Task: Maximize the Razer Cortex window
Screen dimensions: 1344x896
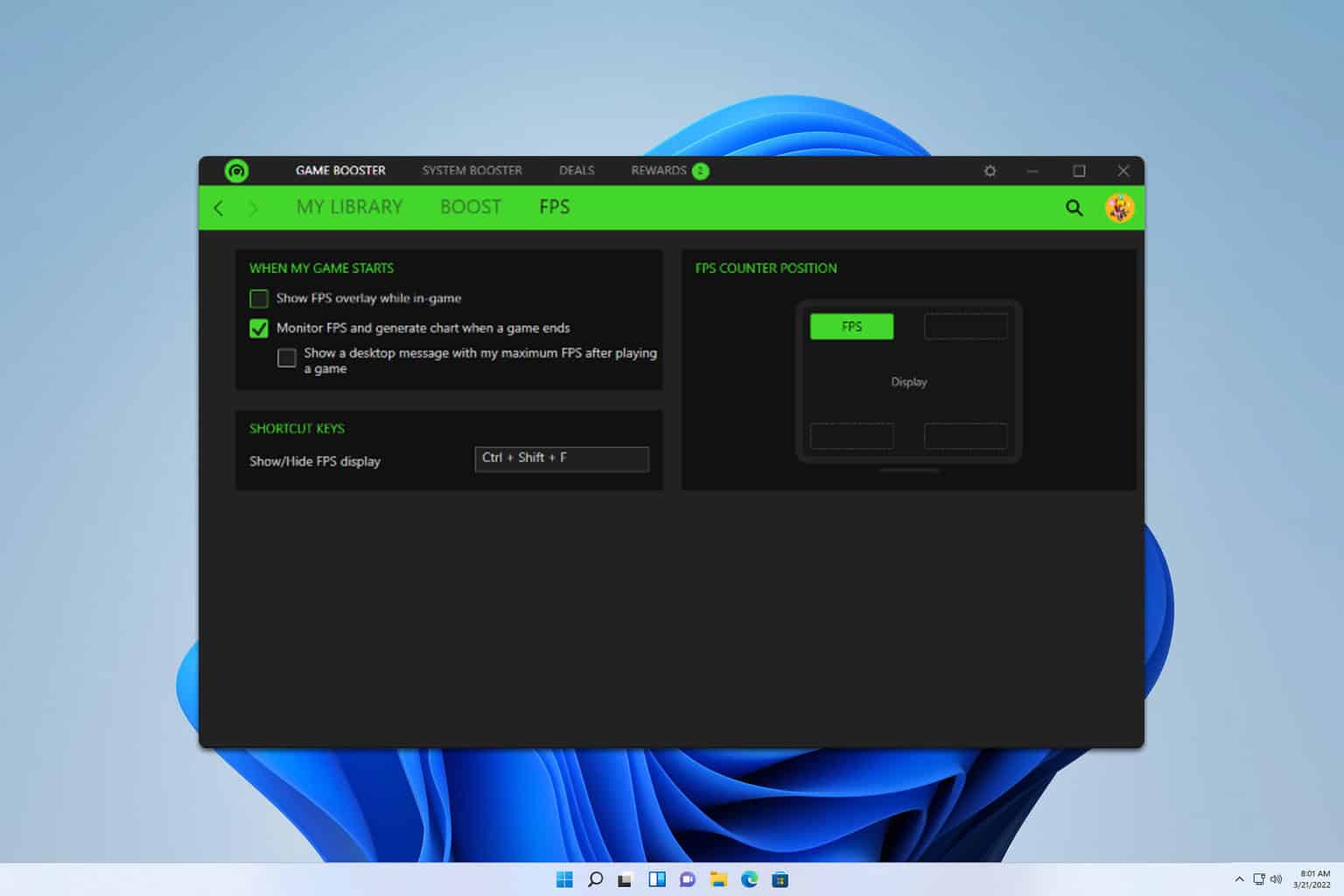Action: point(1079,171)
